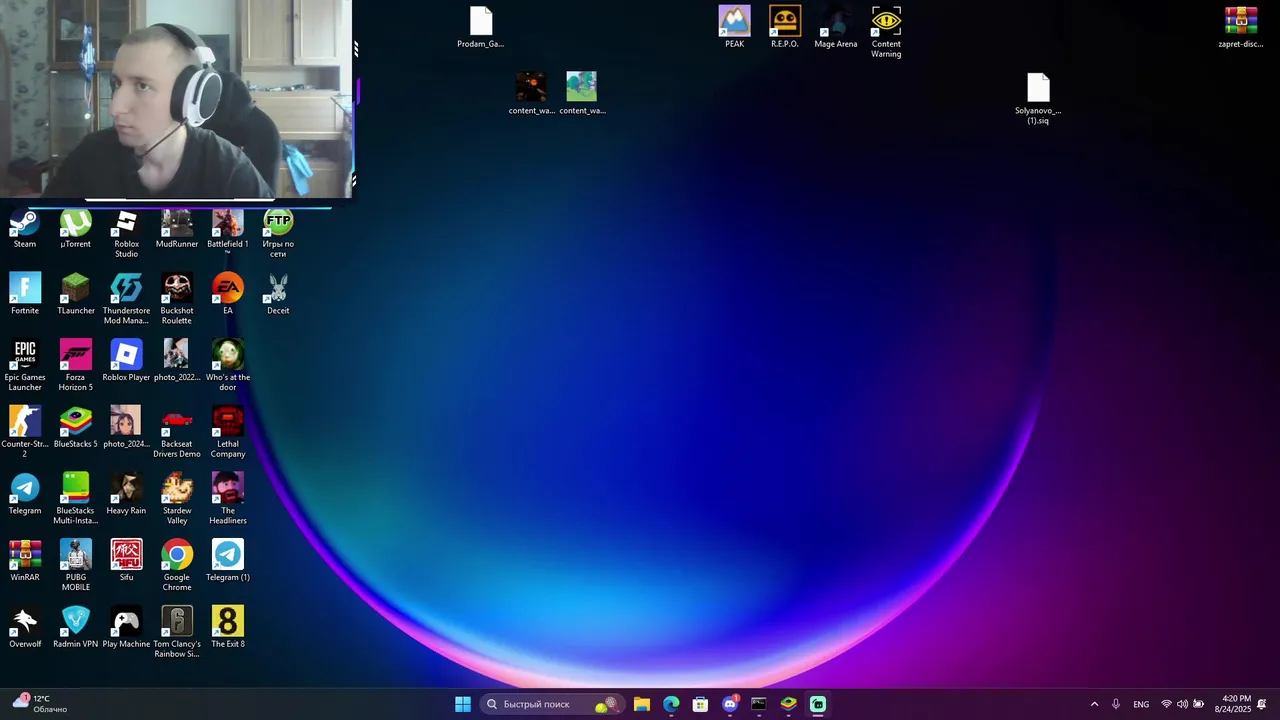The height and width of the screenshot is (720, 1280).
Task: Select the Telegram desktop icon
Action: (x=25, y=494)
